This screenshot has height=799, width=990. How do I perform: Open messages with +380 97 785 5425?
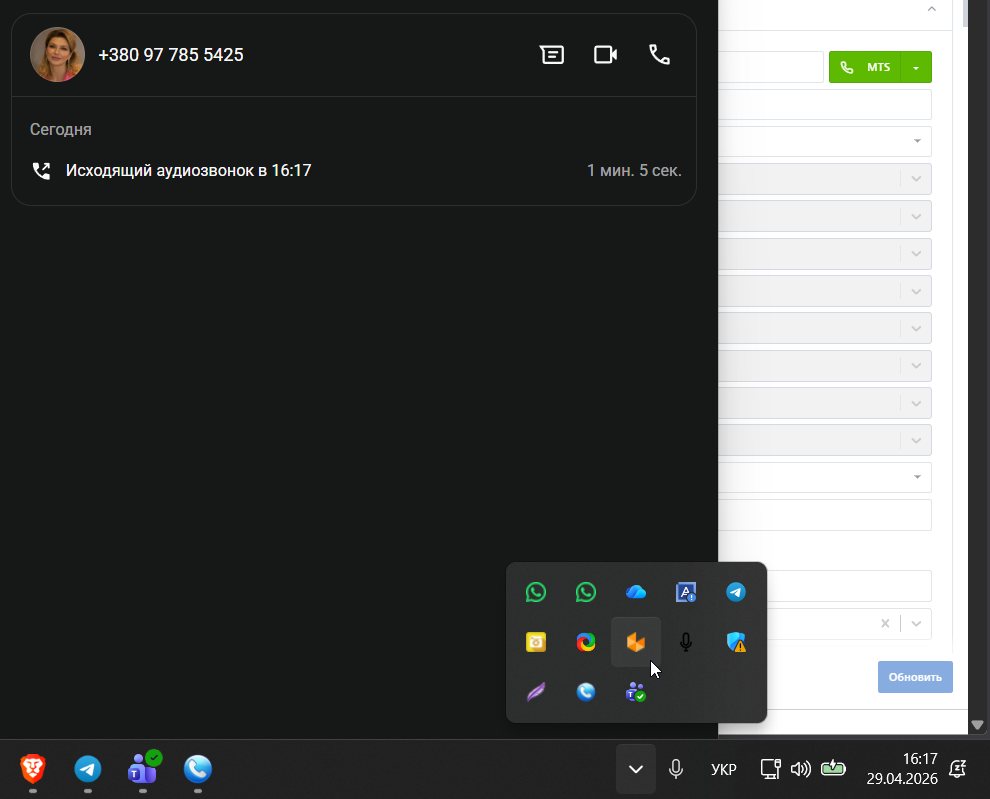[x=552, y=55]
